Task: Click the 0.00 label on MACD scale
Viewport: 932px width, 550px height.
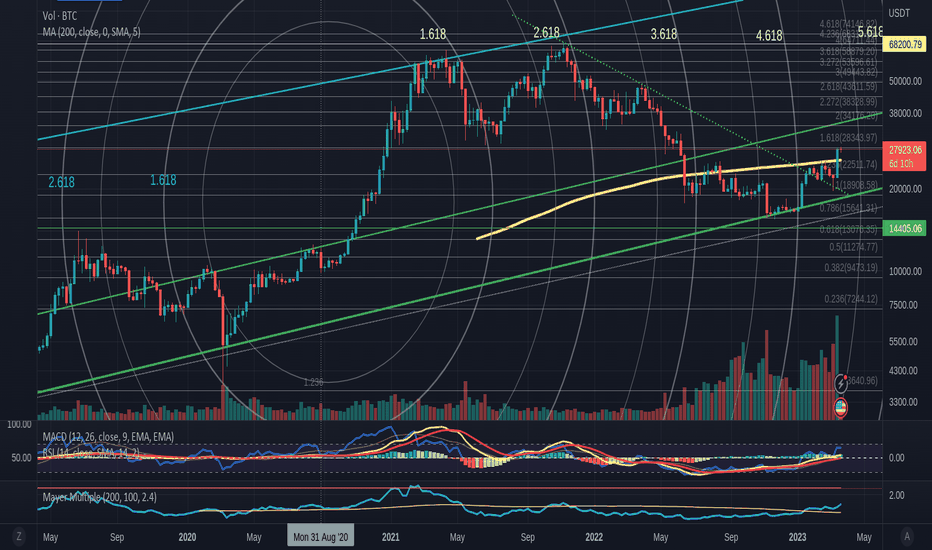Action: point(896,458)
